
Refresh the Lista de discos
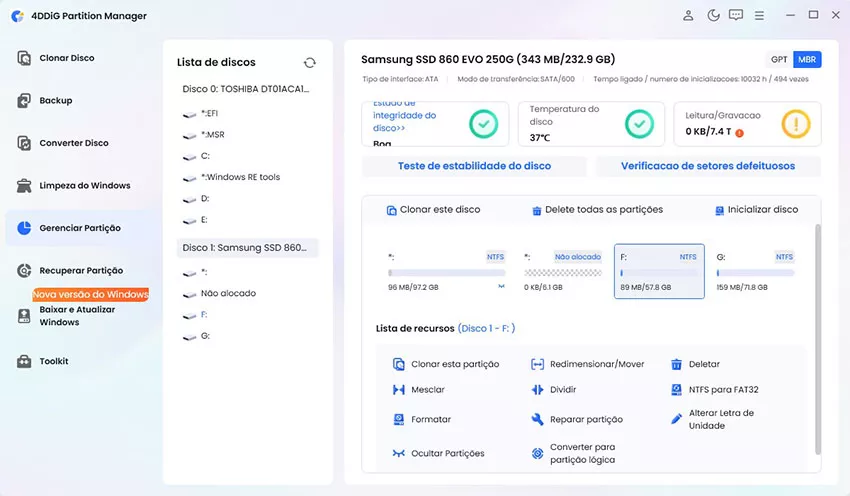click(x=310, y=63)
